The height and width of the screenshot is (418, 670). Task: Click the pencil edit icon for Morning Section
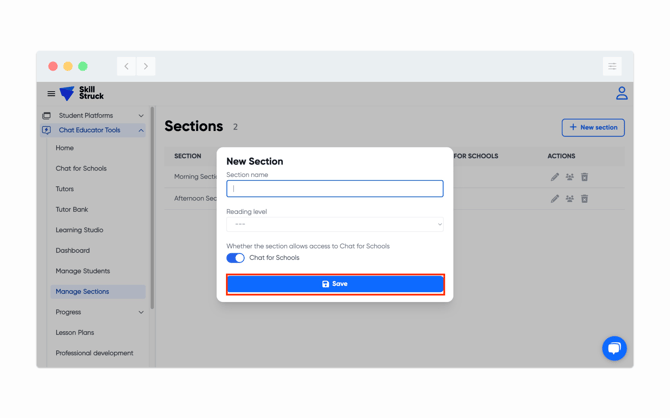(555, 177)
